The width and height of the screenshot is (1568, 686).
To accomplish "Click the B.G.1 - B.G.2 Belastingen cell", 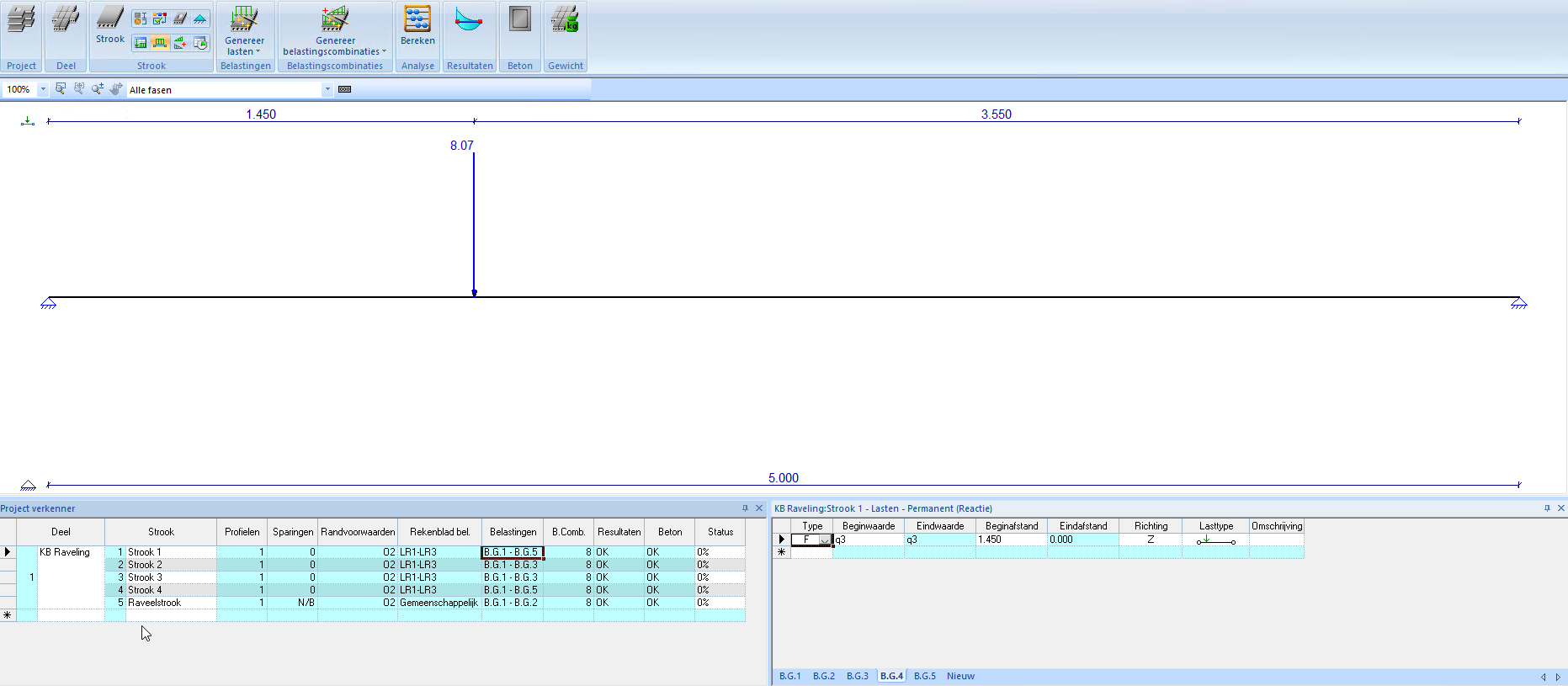I will pos(513,603).
